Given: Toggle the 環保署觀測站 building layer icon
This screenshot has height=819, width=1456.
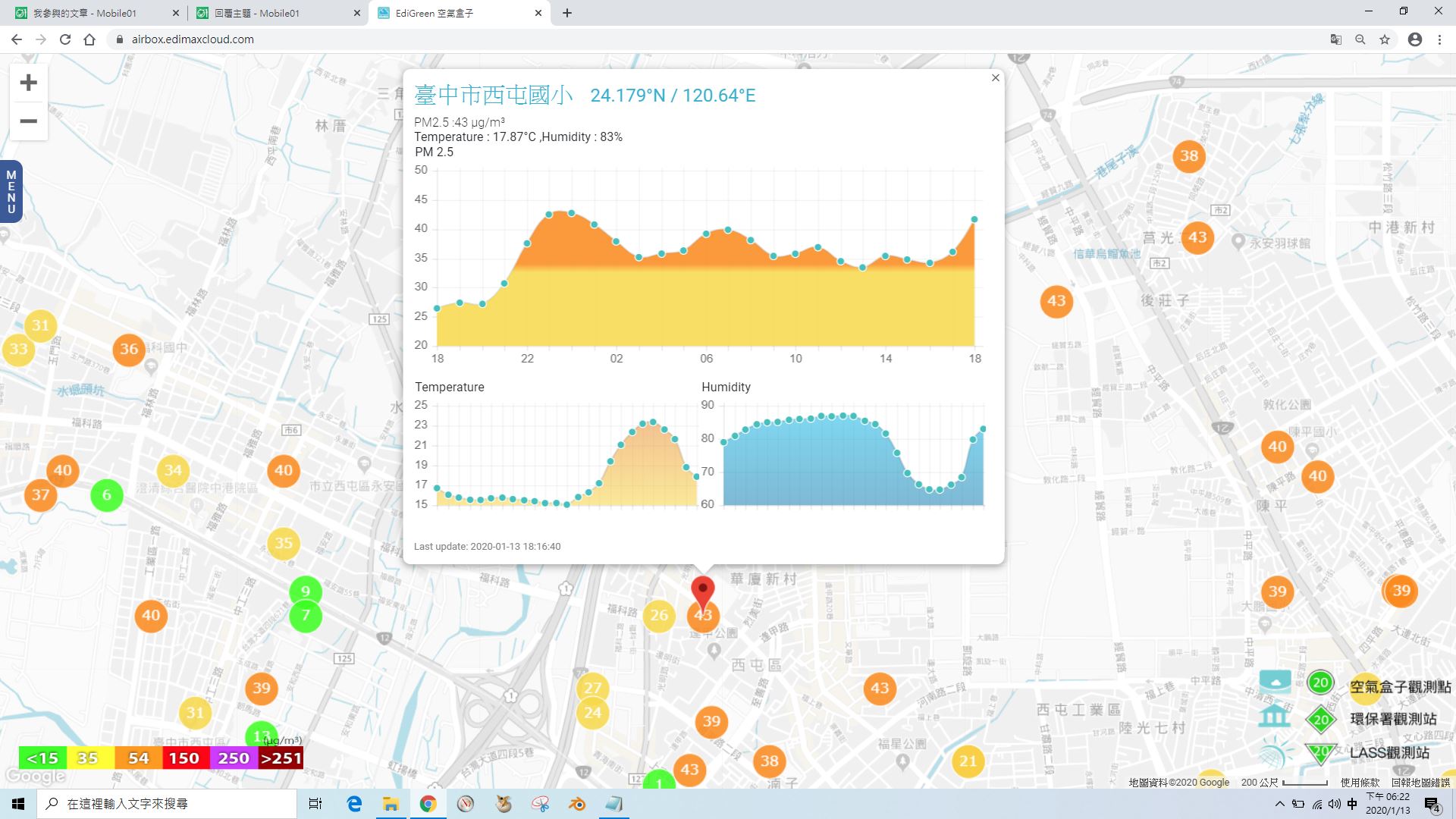Looking at the screenshot, I should [x=1274, y=716].
